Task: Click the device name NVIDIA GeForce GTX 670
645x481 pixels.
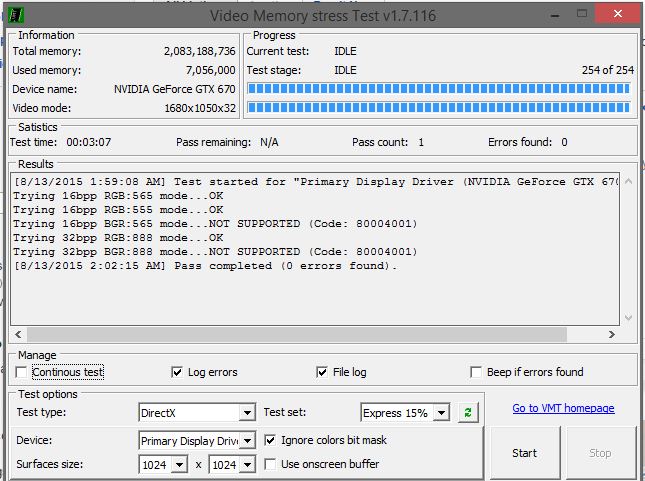Action: [175, 89]
